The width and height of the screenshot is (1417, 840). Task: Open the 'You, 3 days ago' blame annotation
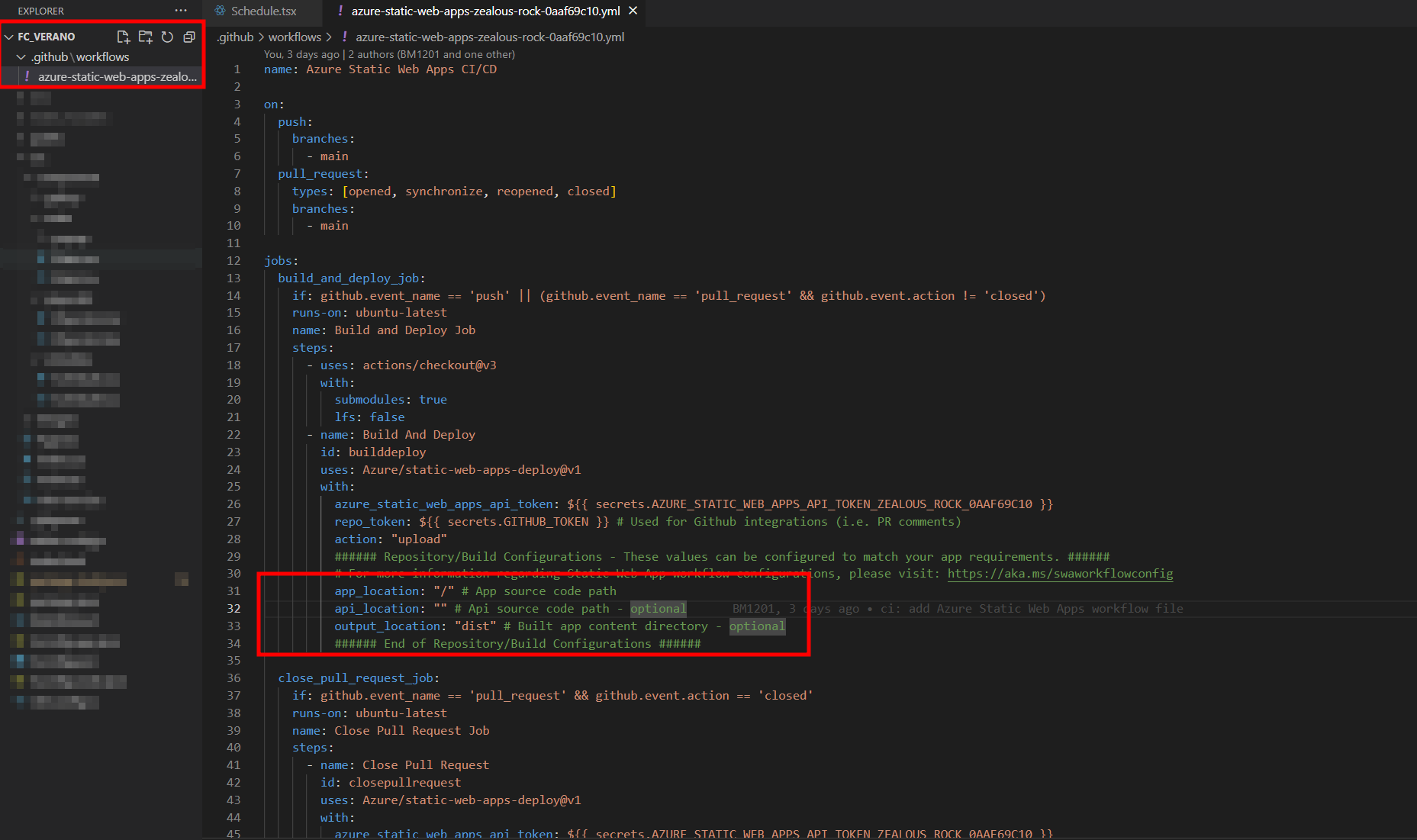coord(301,54)
